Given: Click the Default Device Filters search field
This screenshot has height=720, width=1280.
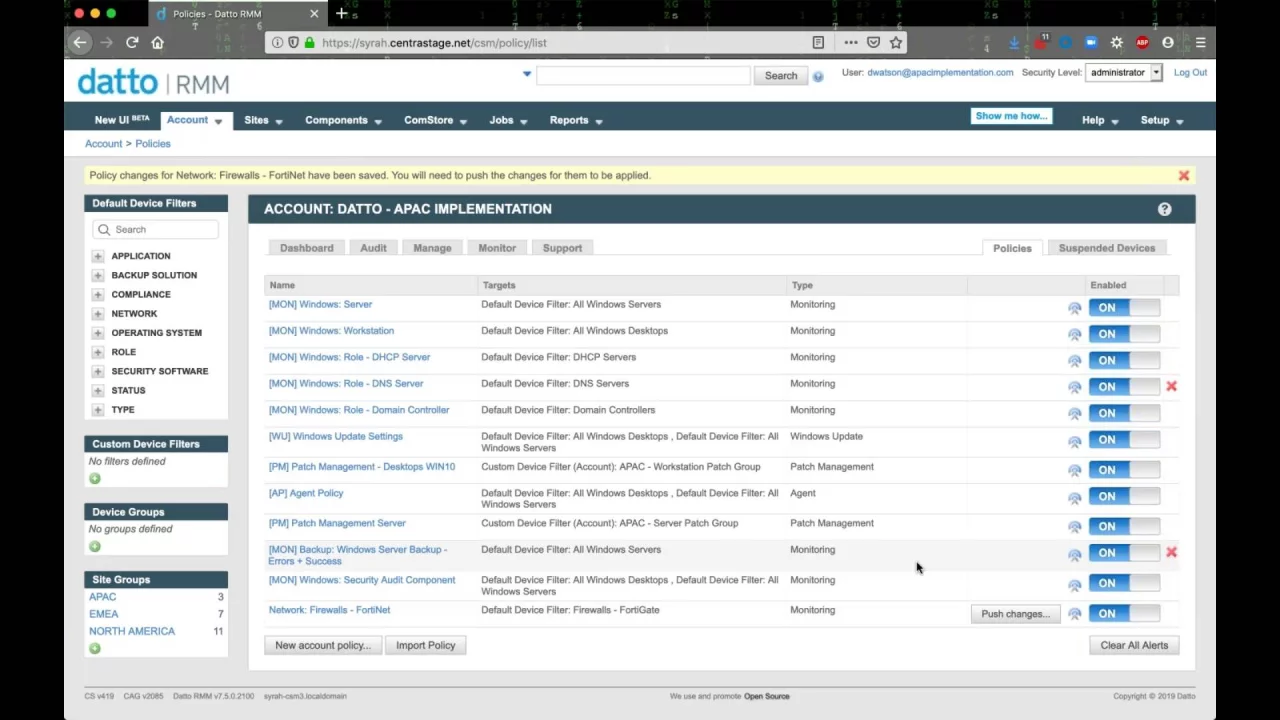Looking at the screenshot, I should pyautogui.click(x=160, y=230).
